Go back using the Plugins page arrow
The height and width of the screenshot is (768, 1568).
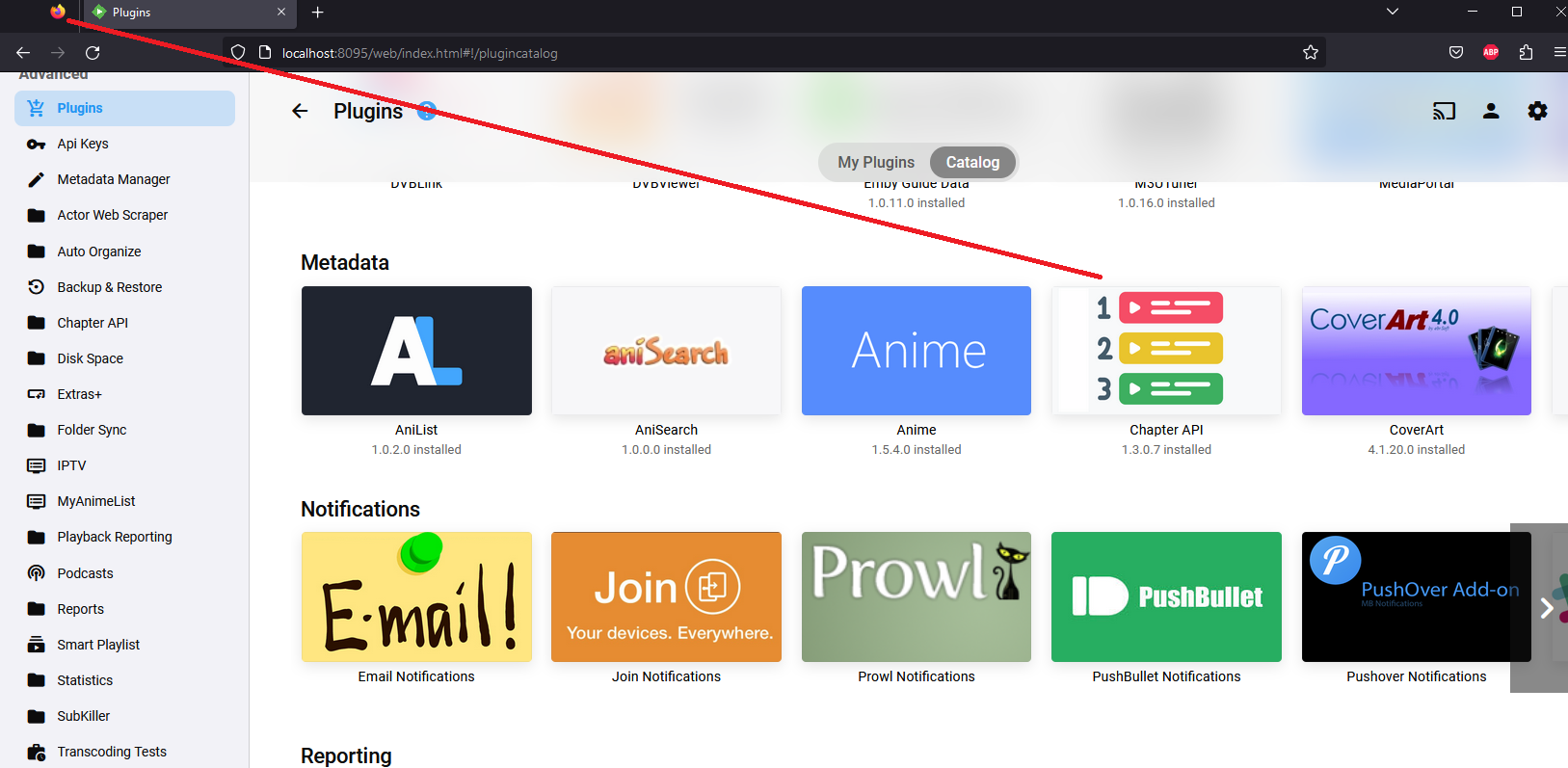click(300, 111)
